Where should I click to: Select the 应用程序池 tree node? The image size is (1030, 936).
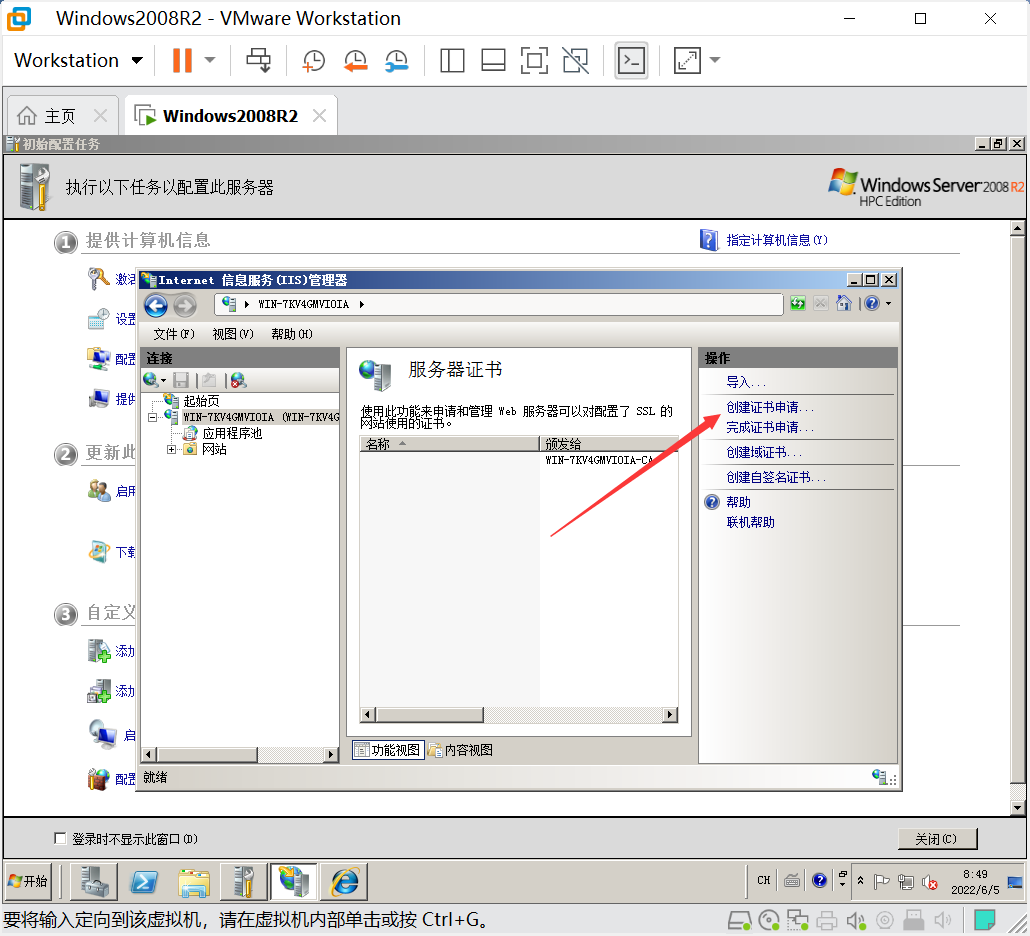pos(232,434)
